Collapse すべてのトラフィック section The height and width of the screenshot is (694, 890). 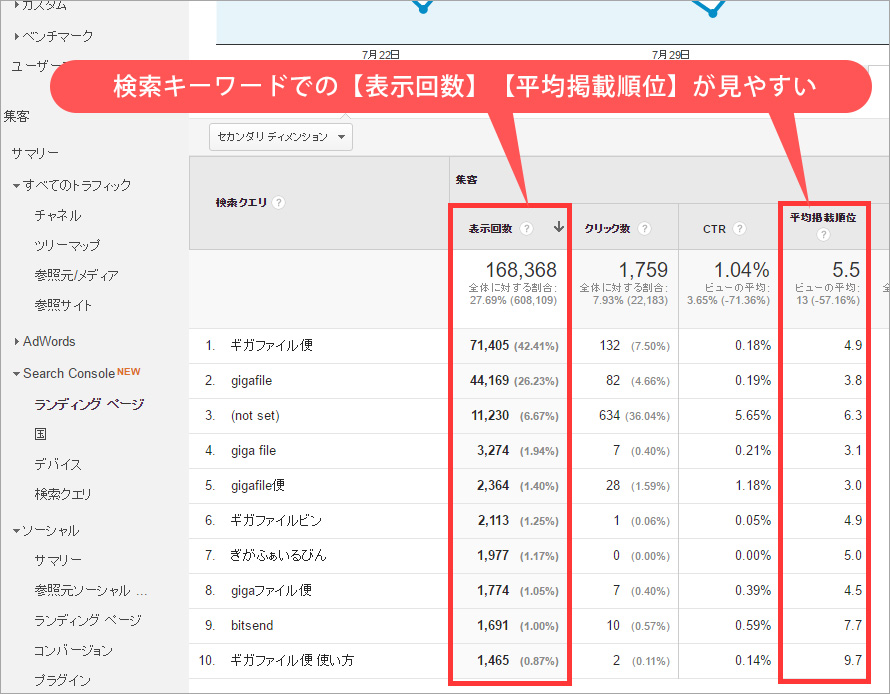click(x=16, y=186)
